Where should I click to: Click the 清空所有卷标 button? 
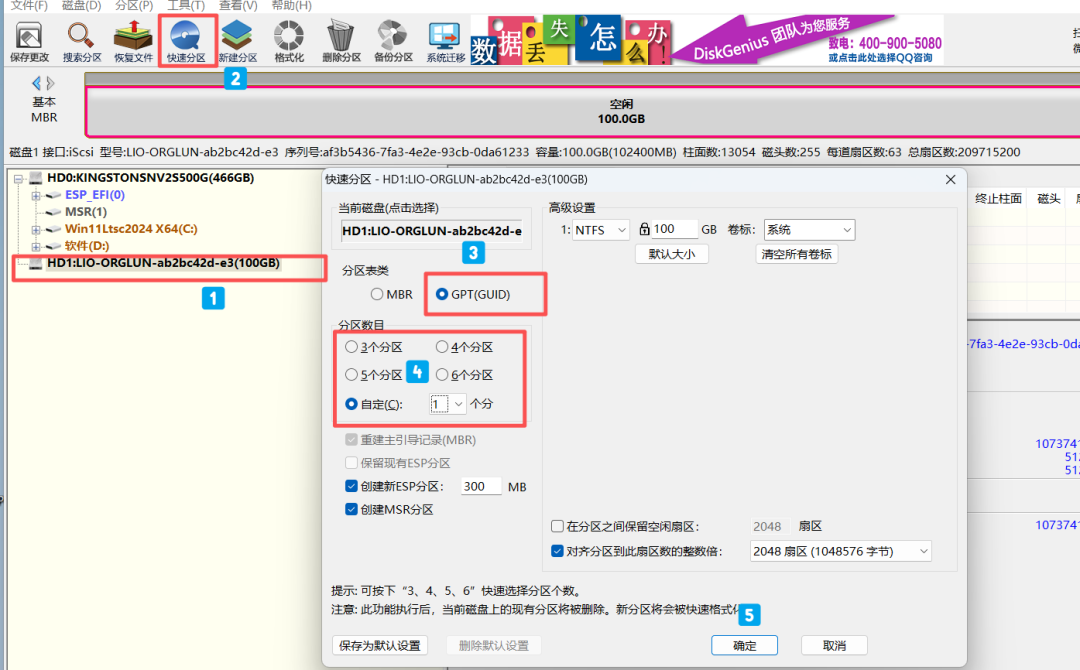pyautogui.click(x=799, y=253)
